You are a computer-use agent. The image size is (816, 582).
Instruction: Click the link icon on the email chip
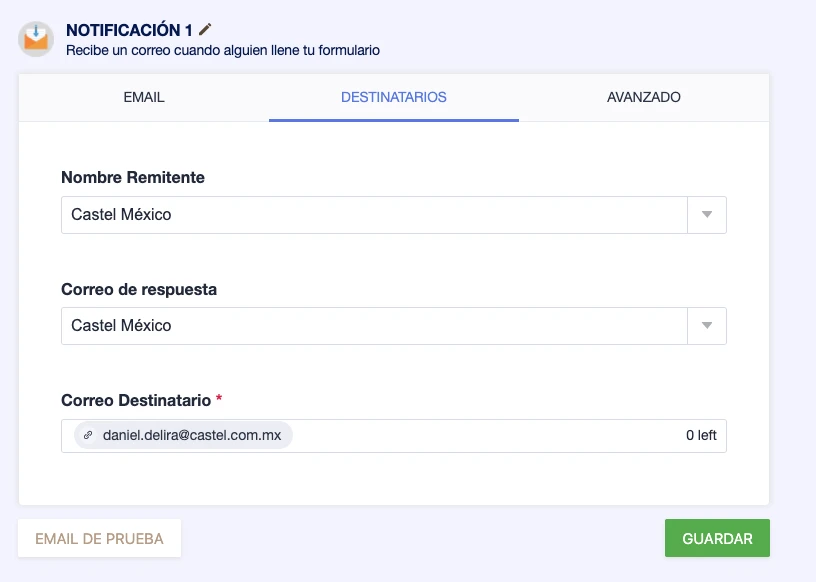click(x=89, y=435)
